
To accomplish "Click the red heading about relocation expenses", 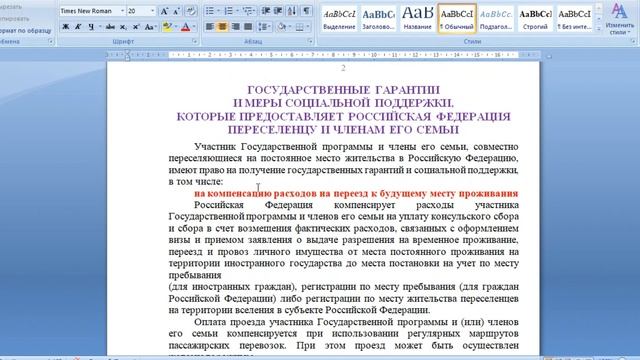I will 356,193.
